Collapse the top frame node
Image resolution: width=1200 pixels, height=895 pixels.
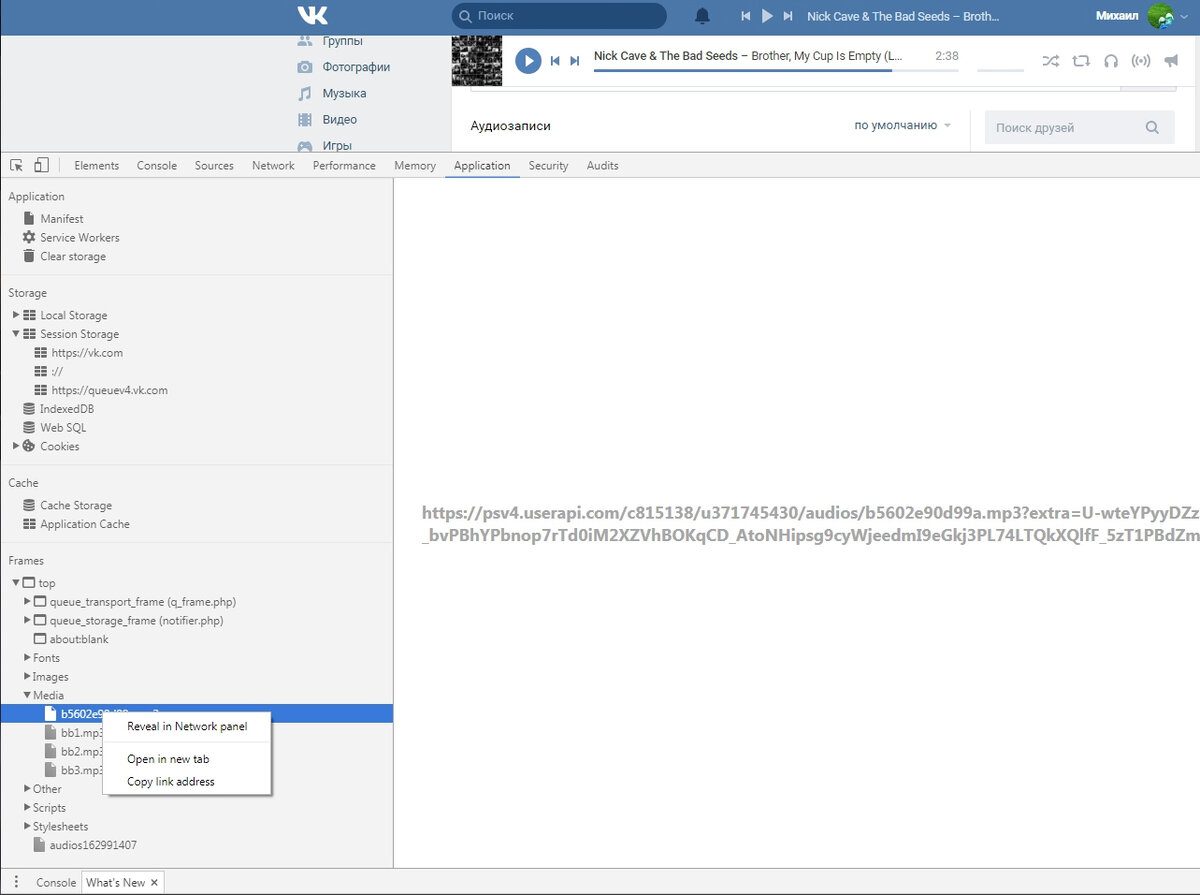16,583
